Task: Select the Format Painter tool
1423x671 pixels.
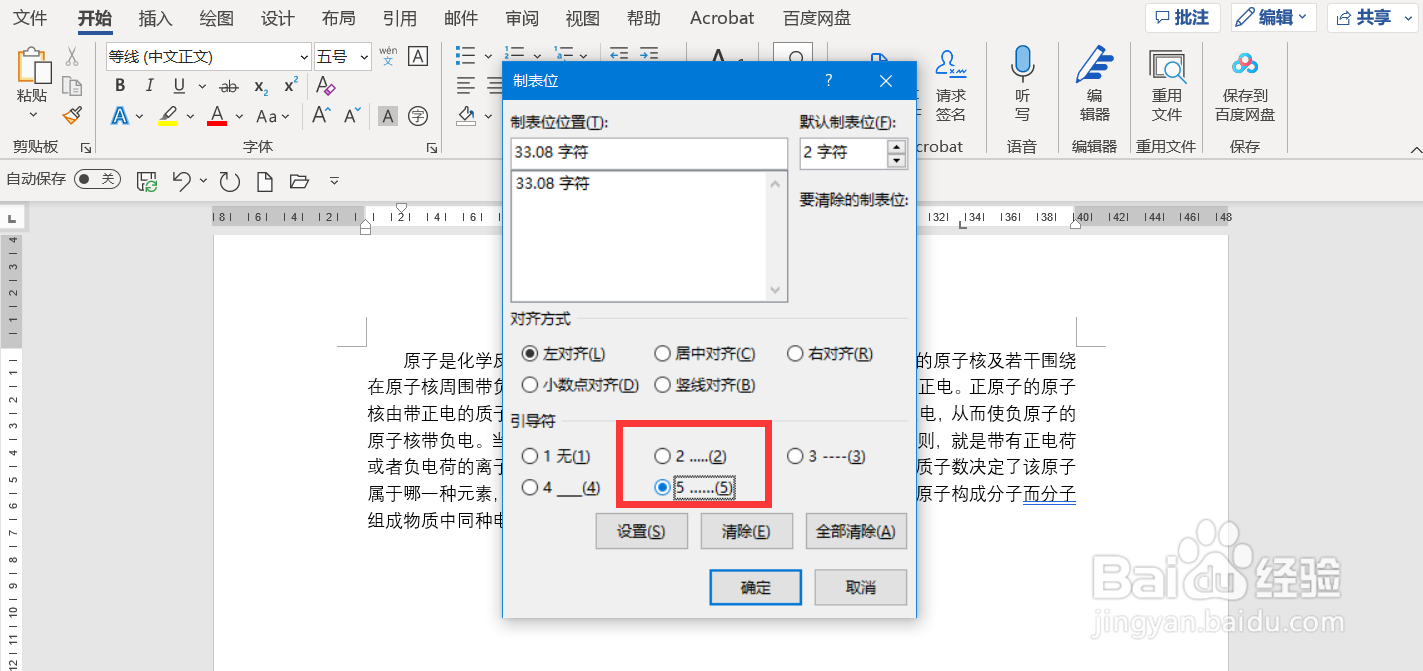Action: 72,116
